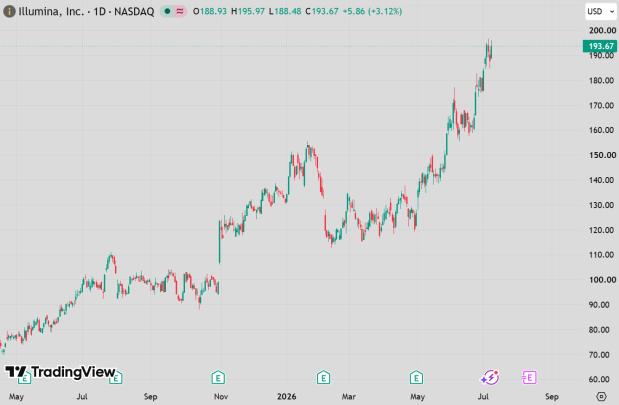Image resolution: width=619 pixels, height=405 pixels.
Task: Click the close value C193.67 in header
Action: (322, 11)
